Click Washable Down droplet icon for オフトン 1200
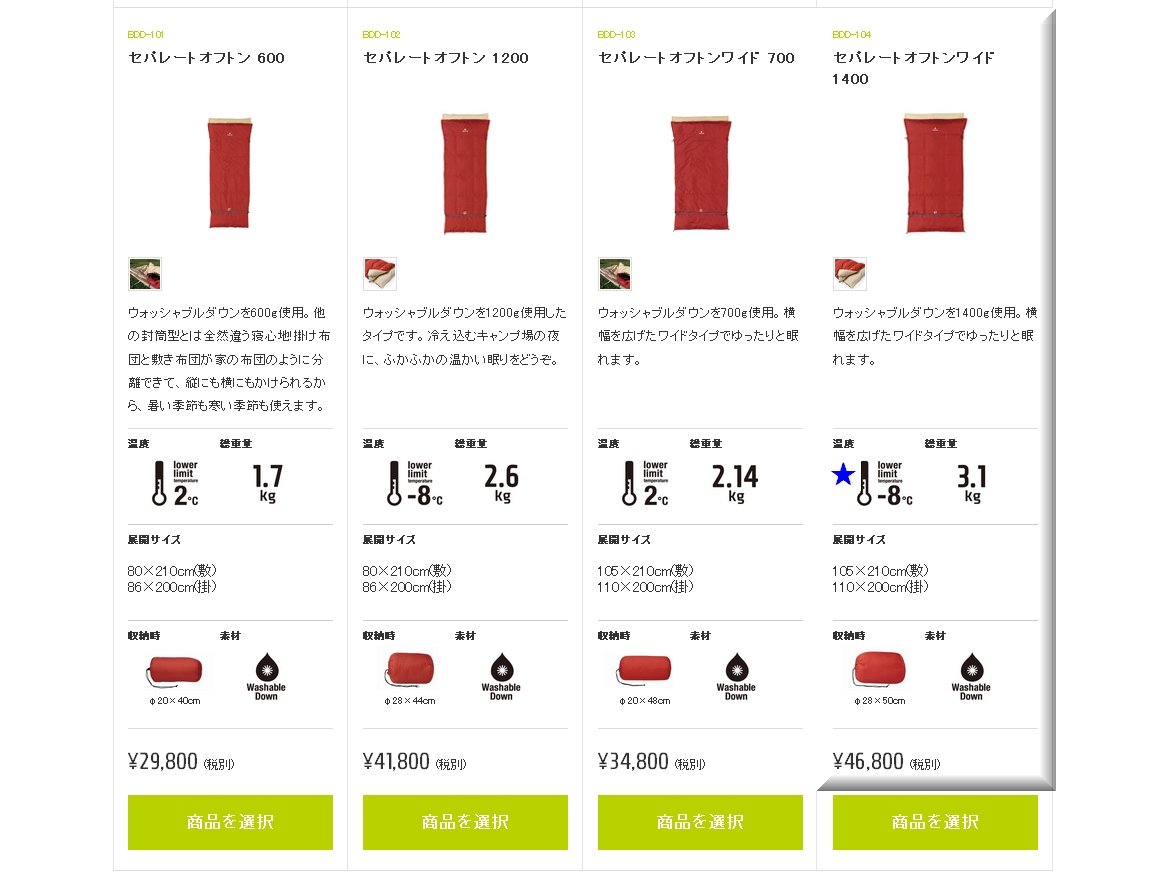This screenshot has height=881, width=1163. pos(501,668)
